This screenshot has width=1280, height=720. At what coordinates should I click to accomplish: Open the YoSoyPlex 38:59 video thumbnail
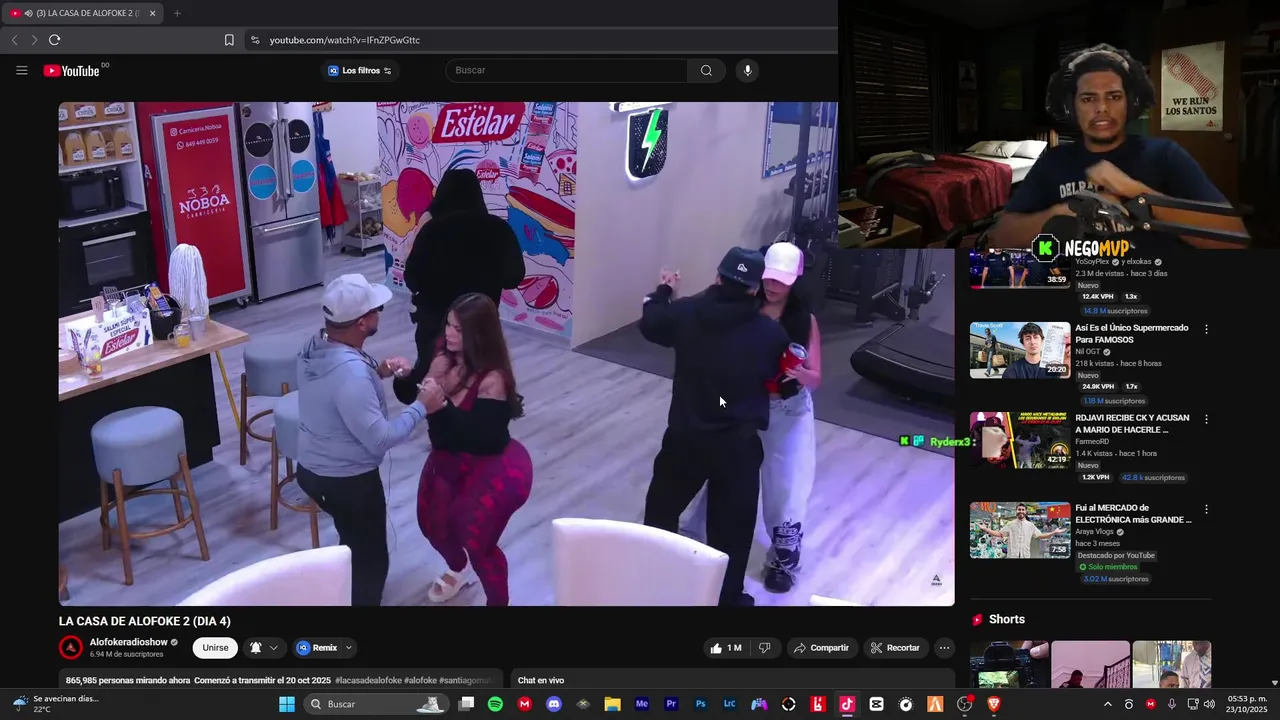(1019, 268)
